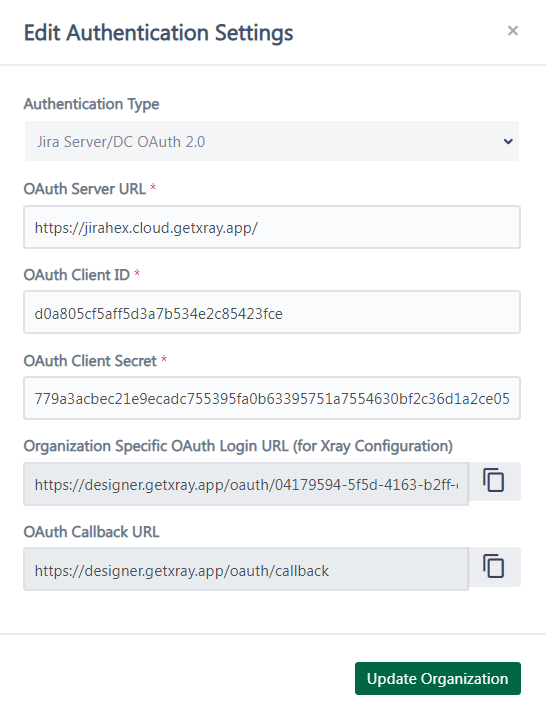Click the red asterisk beside OAuth Client Secret
The height and width of the screenshot is (718, 546).
[x=164, y=359]
